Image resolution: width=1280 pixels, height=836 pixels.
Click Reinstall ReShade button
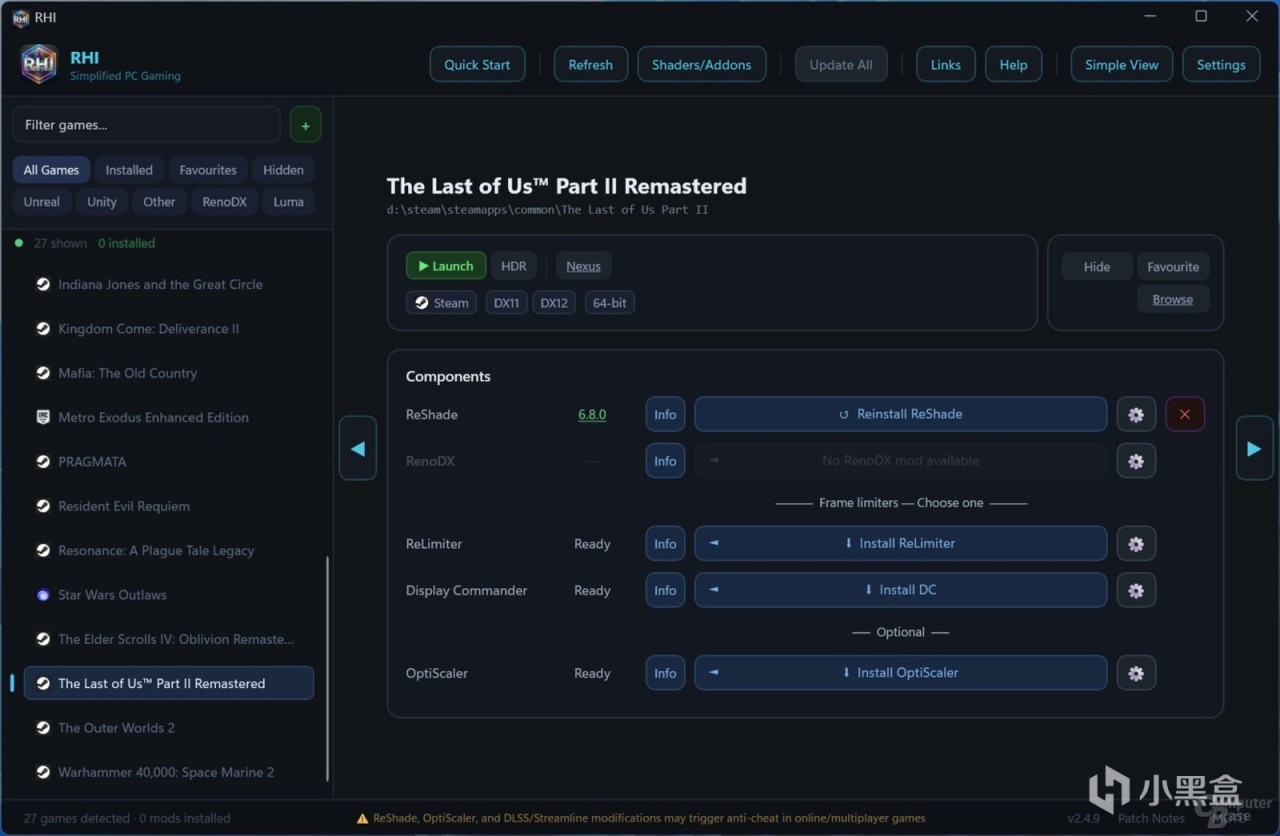(x=901, y=414)
